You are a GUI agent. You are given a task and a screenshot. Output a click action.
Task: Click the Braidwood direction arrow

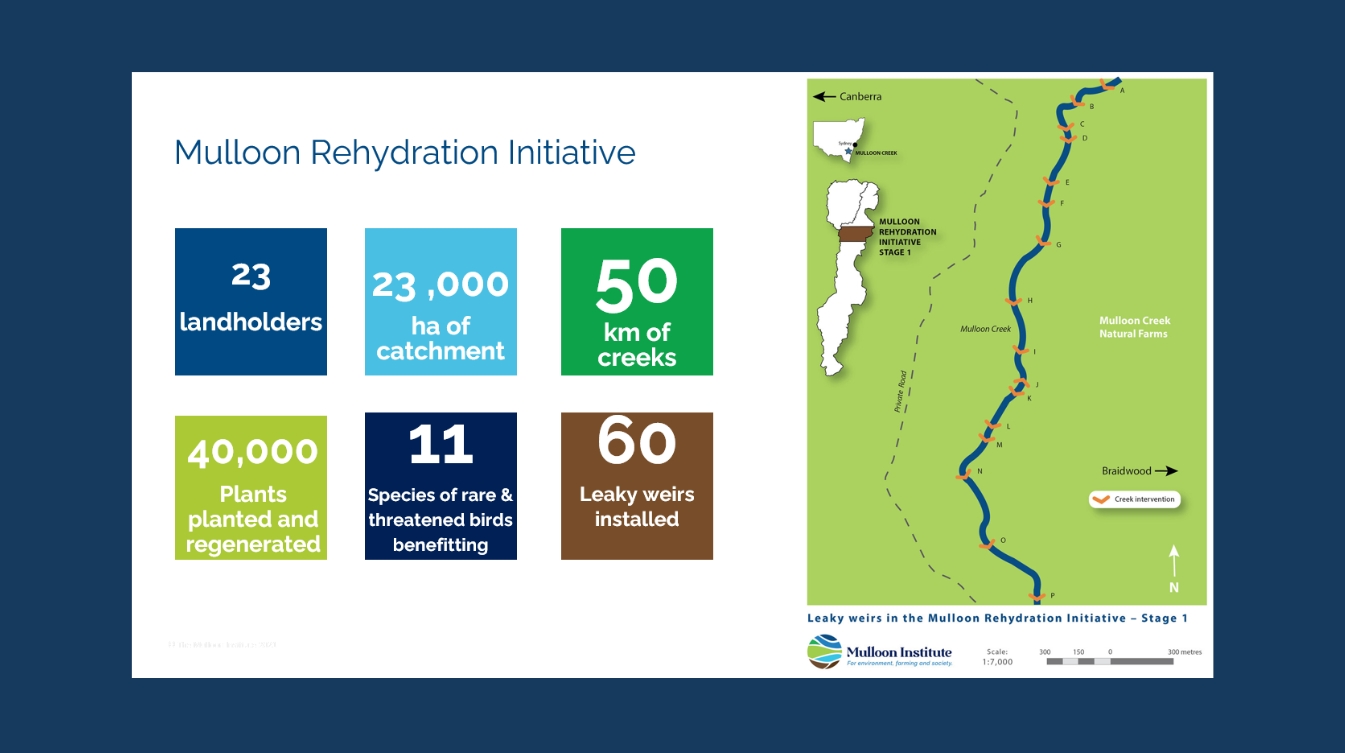click(1168, 470)
